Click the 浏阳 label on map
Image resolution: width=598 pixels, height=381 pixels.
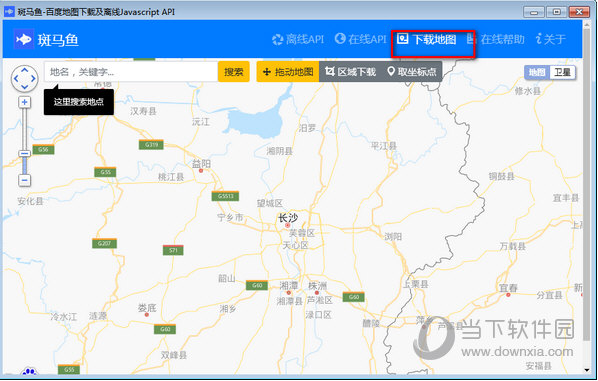[393, 237]
